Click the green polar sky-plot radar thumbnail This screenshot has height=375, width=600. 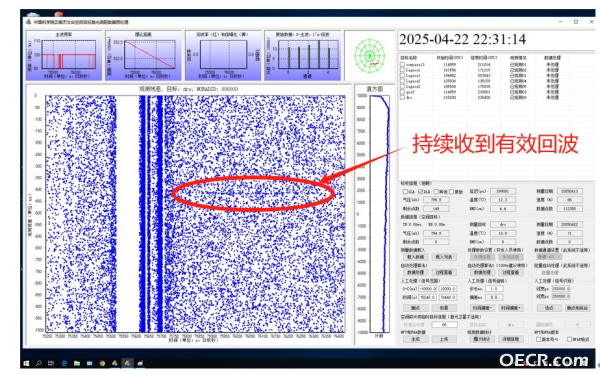coord(369,56)
